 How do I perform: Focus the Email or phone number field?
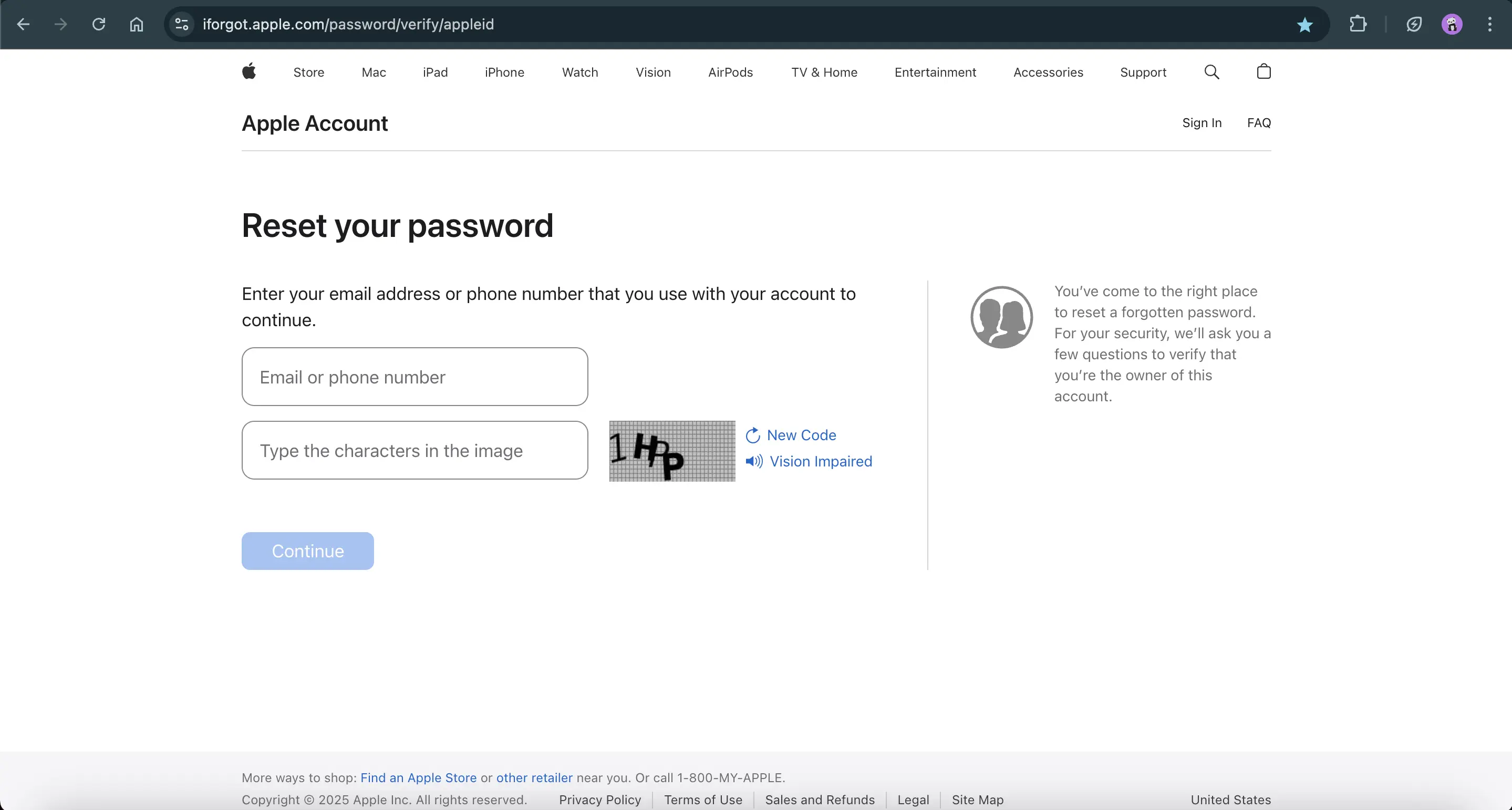pyautogui.click(x=415, y=376)
